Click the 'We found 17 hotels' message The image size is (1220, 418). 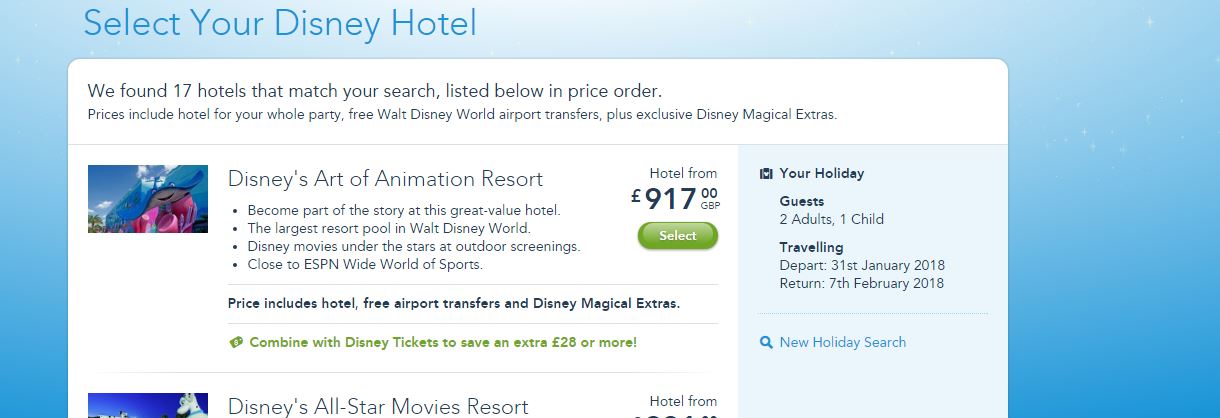click(x=374, y=91)
